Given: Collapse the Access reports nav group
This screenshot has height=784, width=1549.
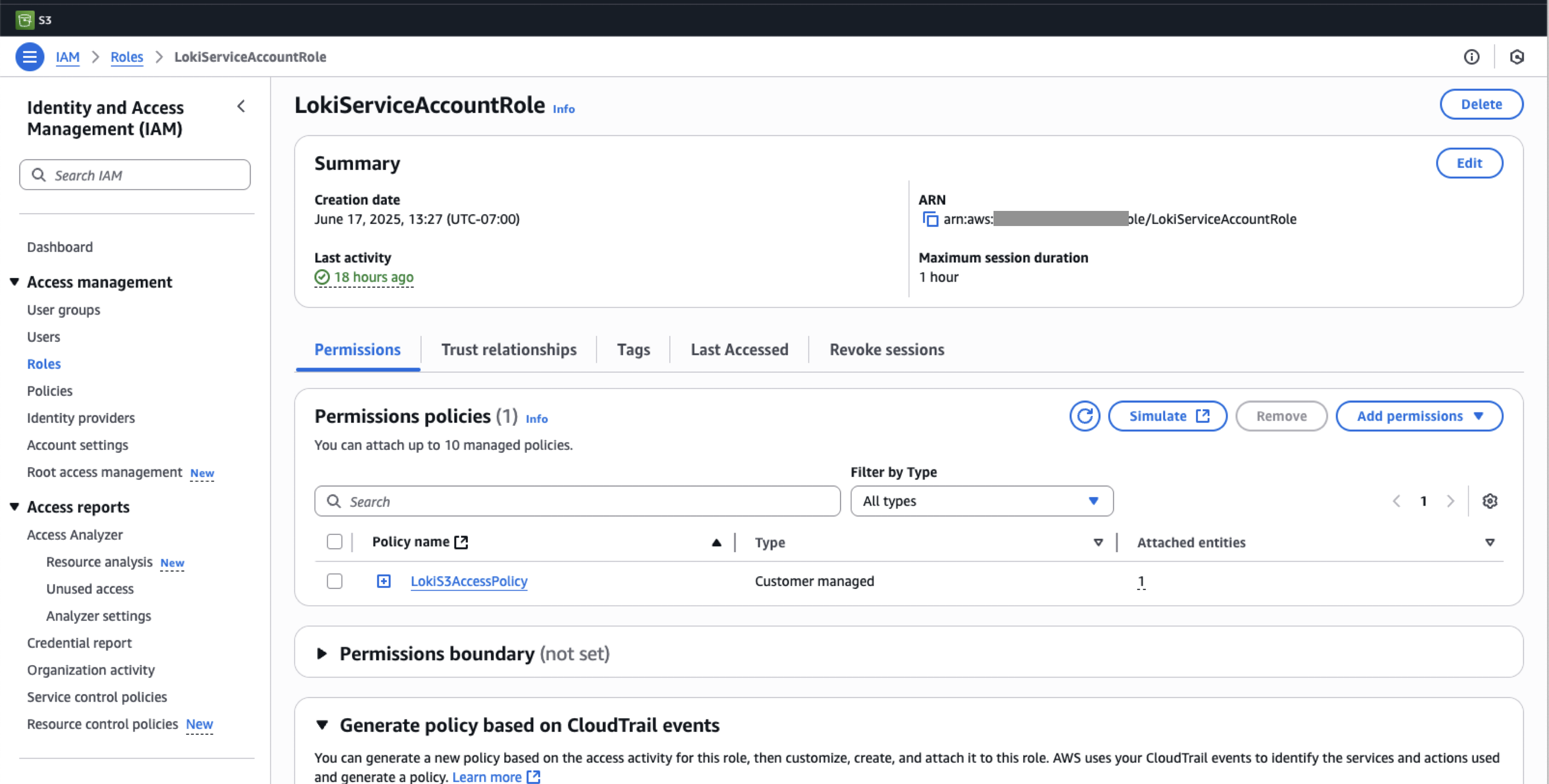Looking at the screenshot, I should click(x=14, y=507).
